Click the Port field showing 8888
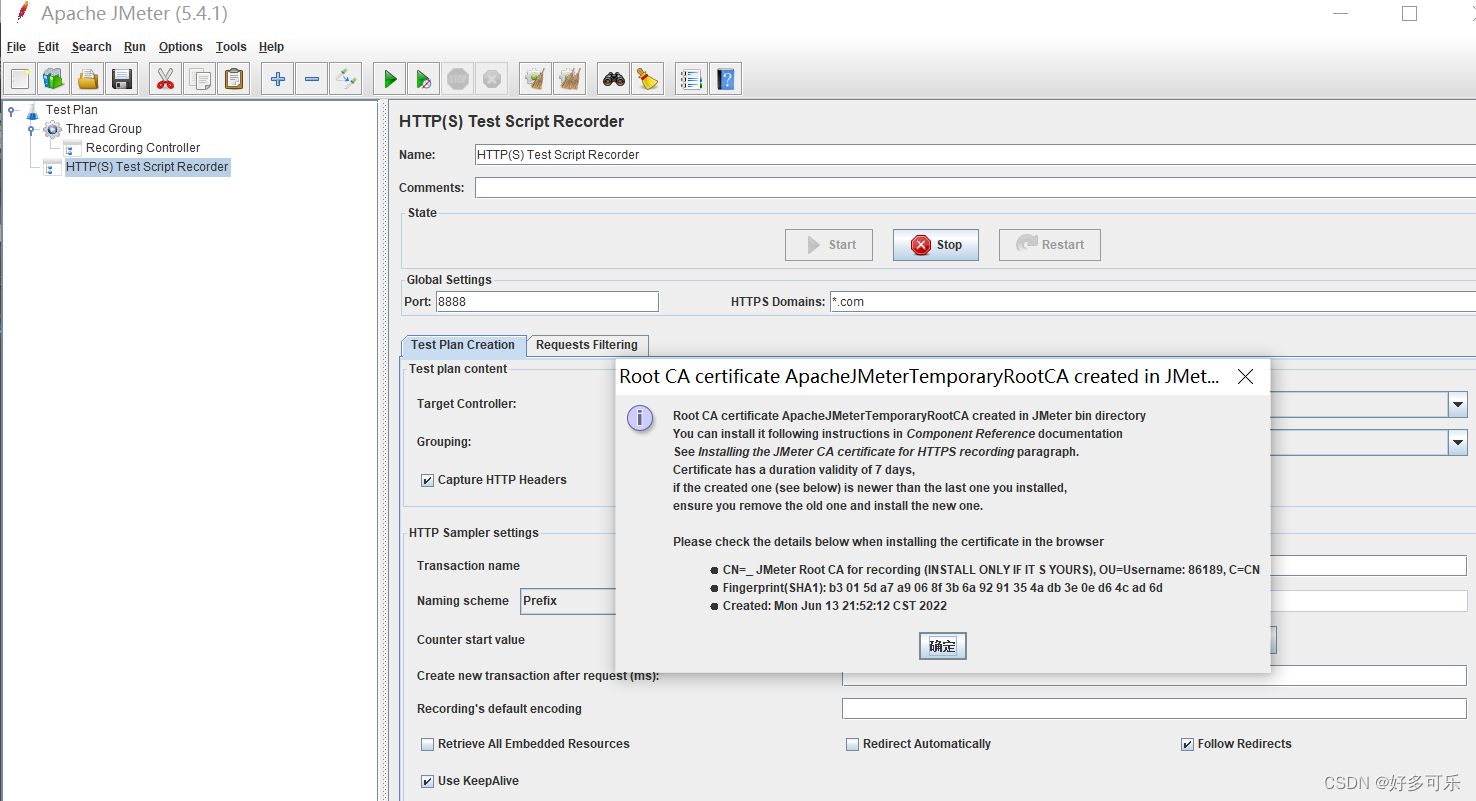 tap(547, 302)
